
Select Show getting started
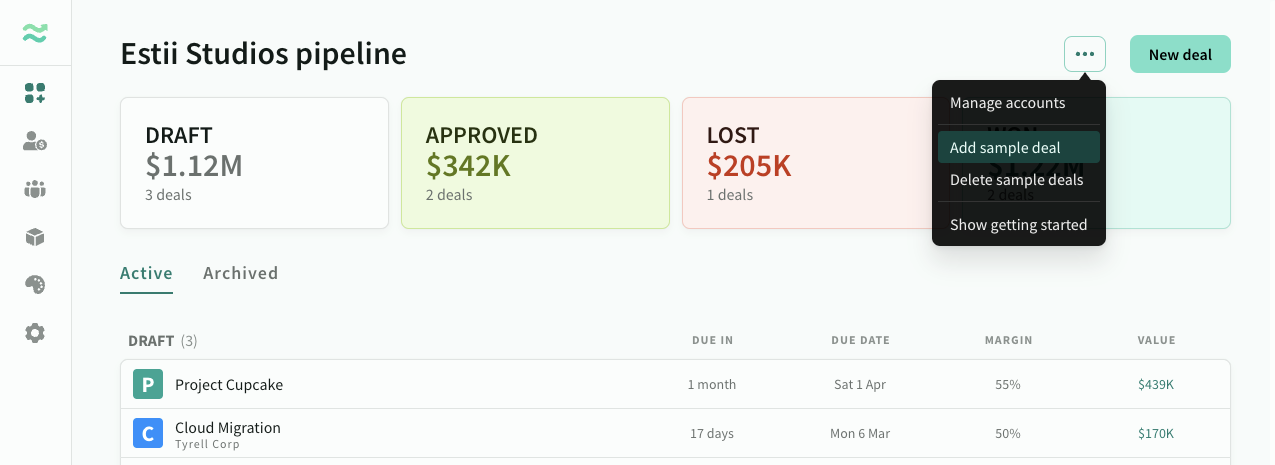point(1019,225)
